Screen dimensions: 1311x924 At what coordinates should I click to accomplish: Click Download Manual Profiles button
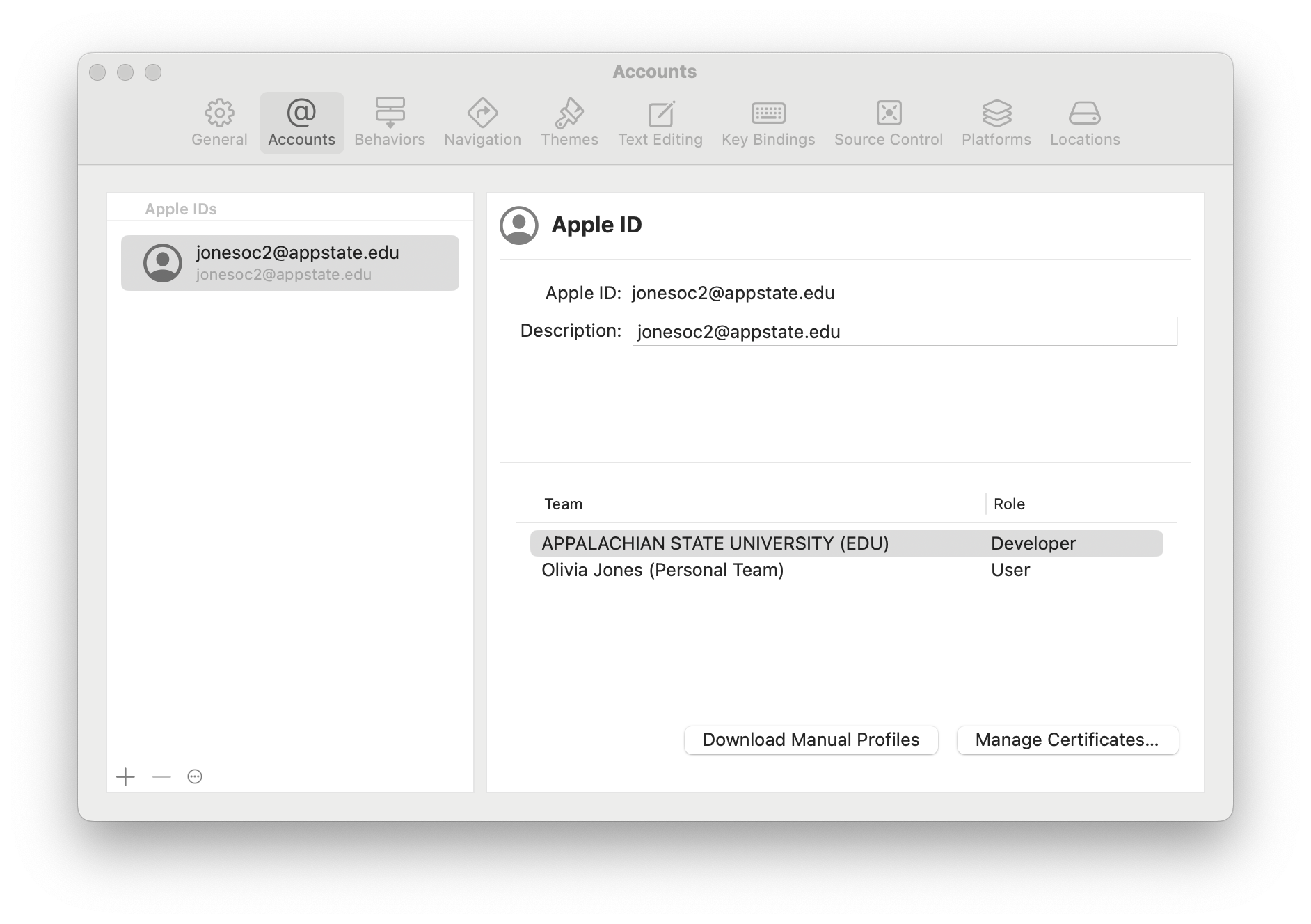811,740
